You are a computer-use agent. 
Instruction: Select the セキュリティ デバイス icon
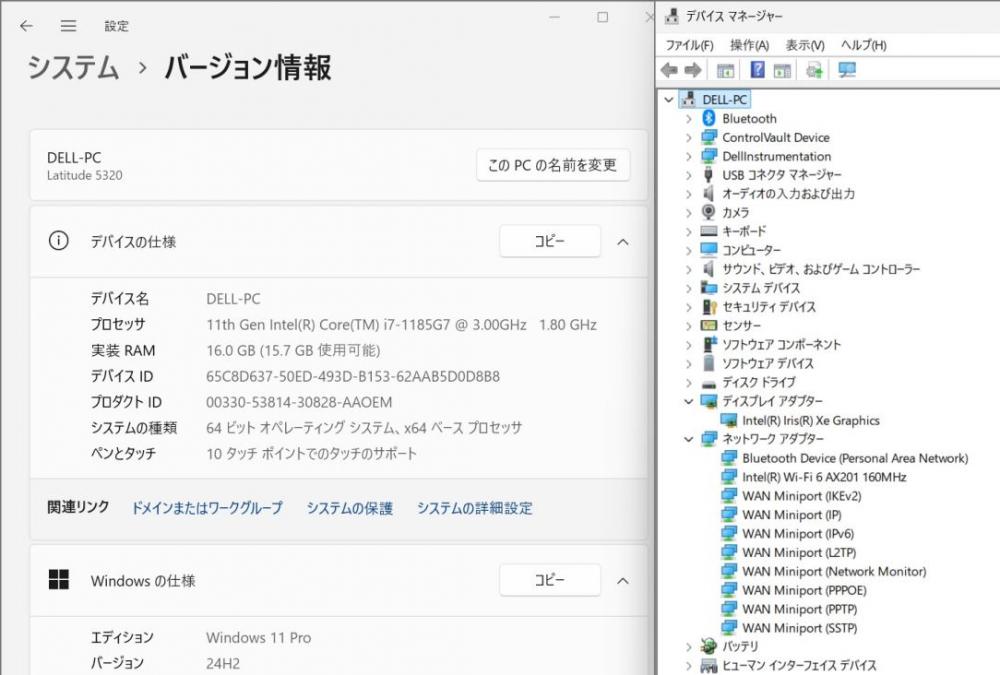(709, 307)
